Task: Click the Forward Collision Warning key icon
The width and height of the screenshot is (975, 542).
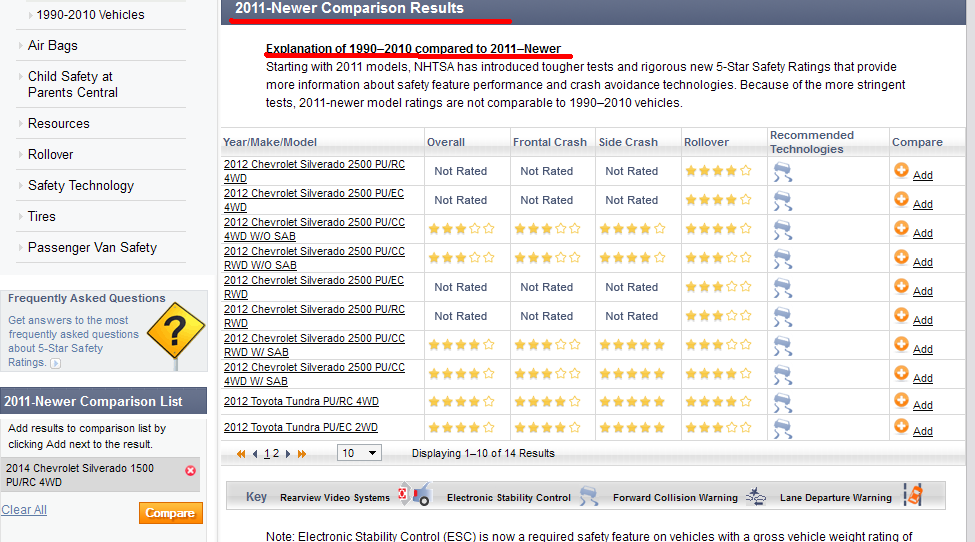Action: pyautogui.click(x=757, y=496)
